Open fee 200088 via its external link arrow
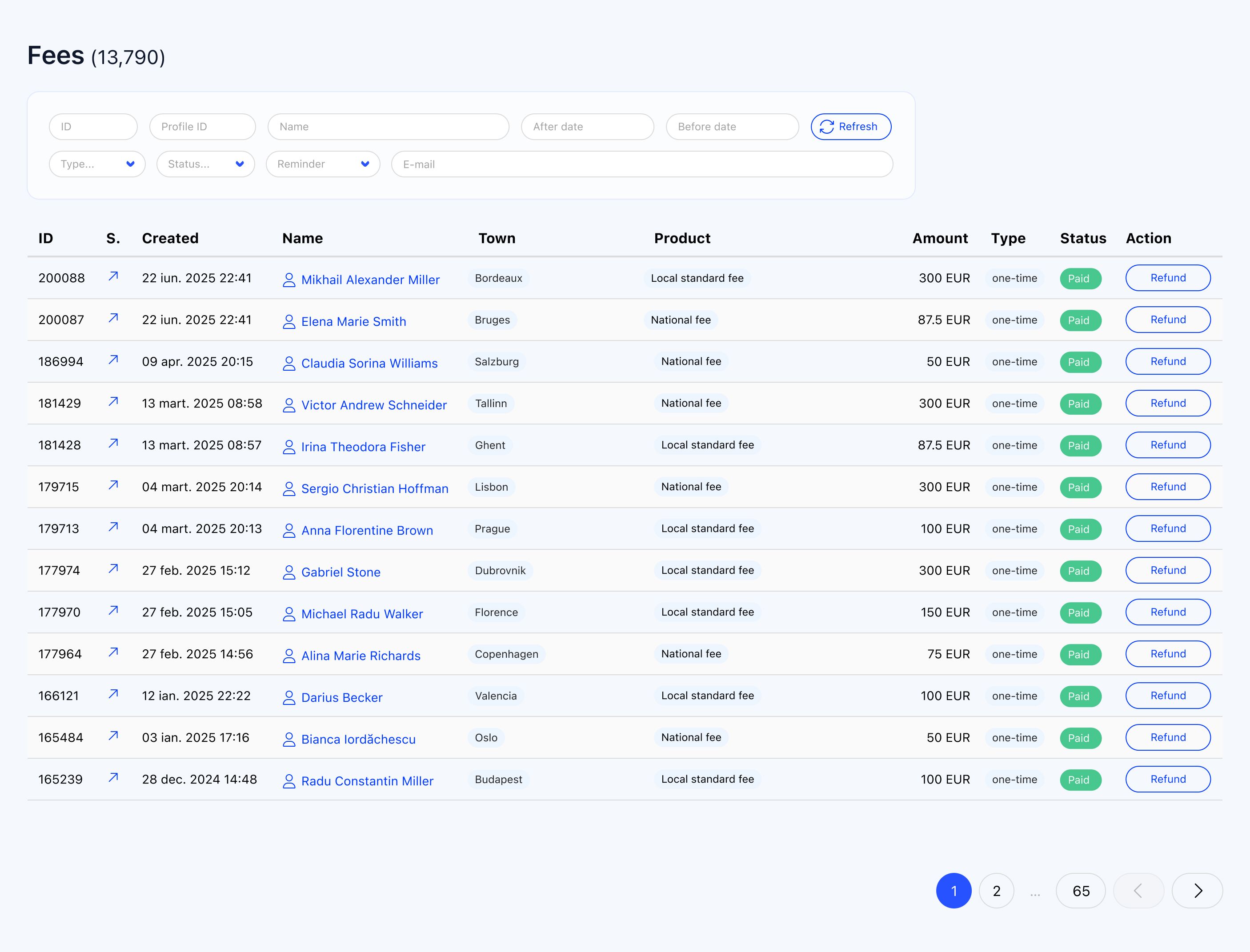1250x952 pixels. click(x=113, y=277)
